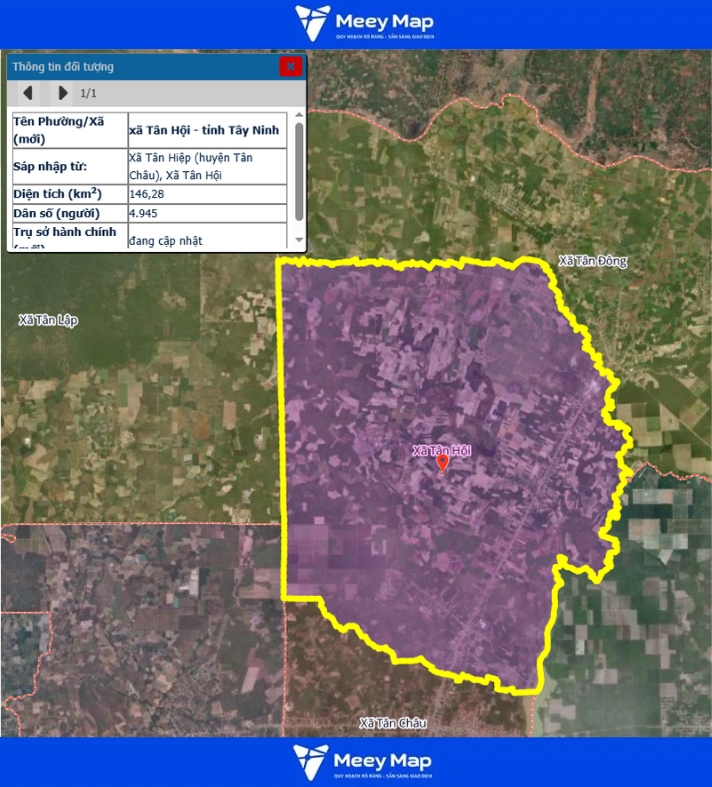This screenshot has width=712, height=787.
Task: Click the top Meey Map logo
Action: pyautogui.click(x=365, y=24)
